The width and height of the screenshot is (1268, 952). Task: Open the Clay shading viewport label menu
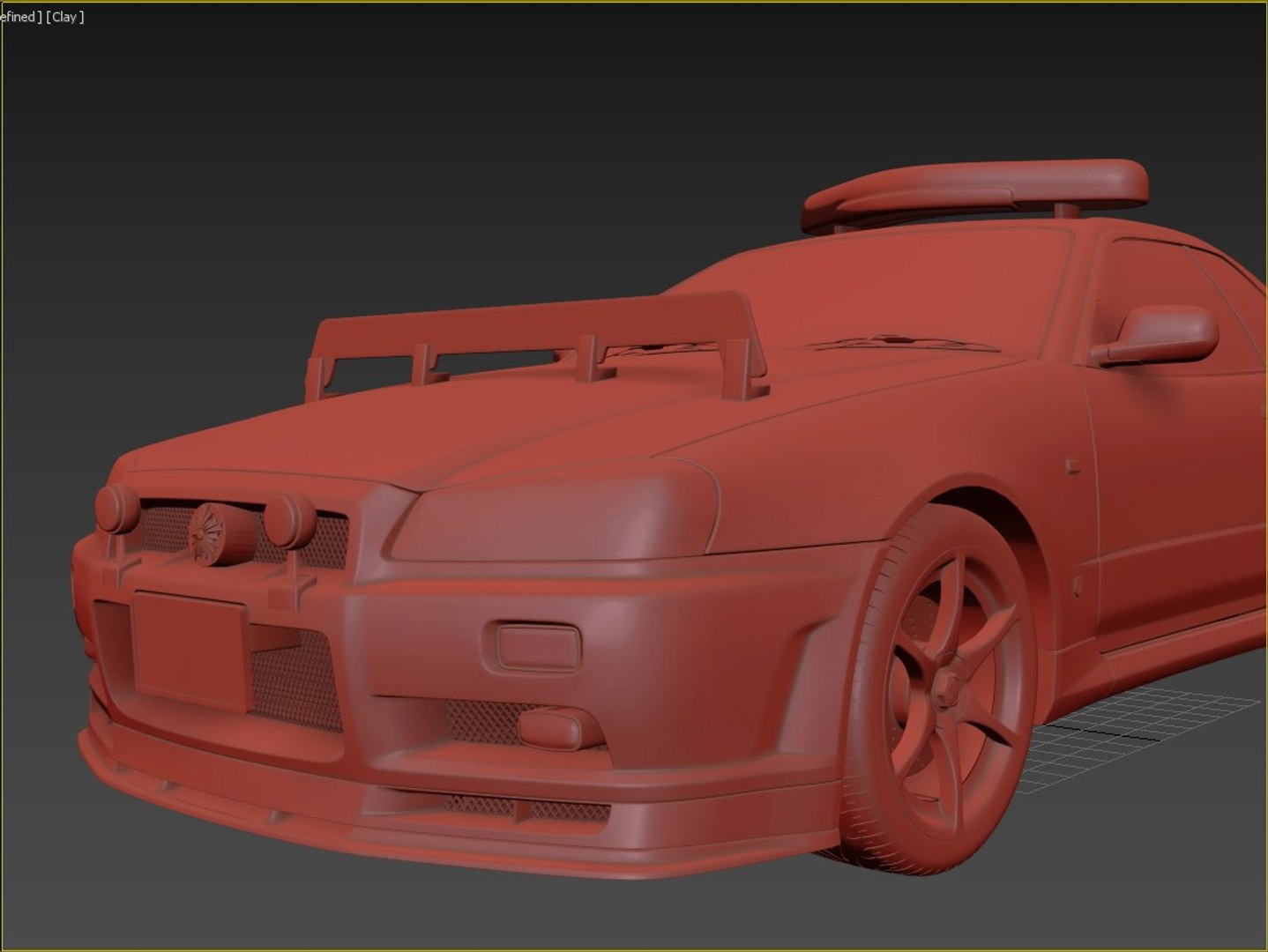[64, 17]
